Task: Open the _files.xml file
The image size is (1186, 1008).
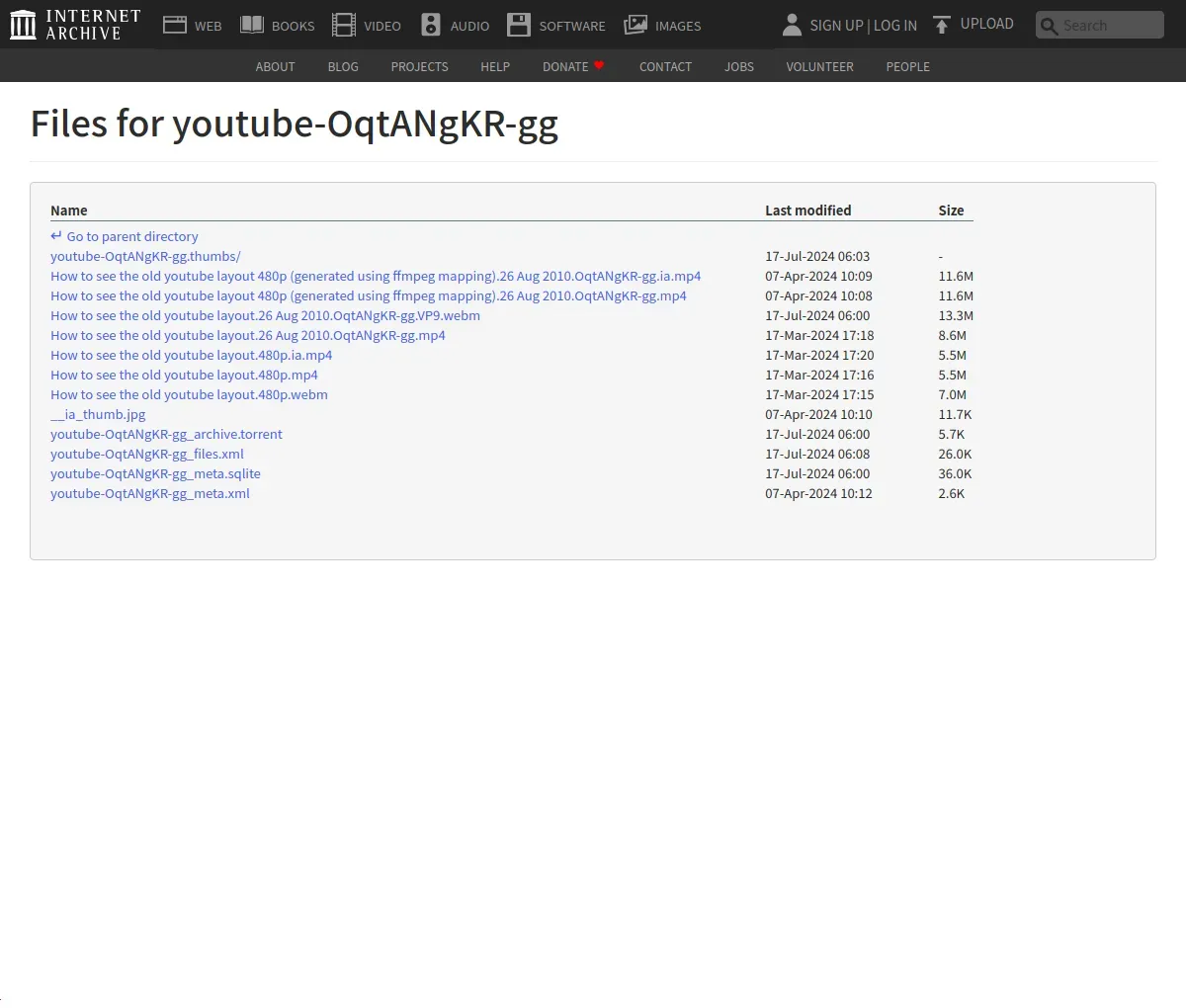Action: (x=147, y=454)
